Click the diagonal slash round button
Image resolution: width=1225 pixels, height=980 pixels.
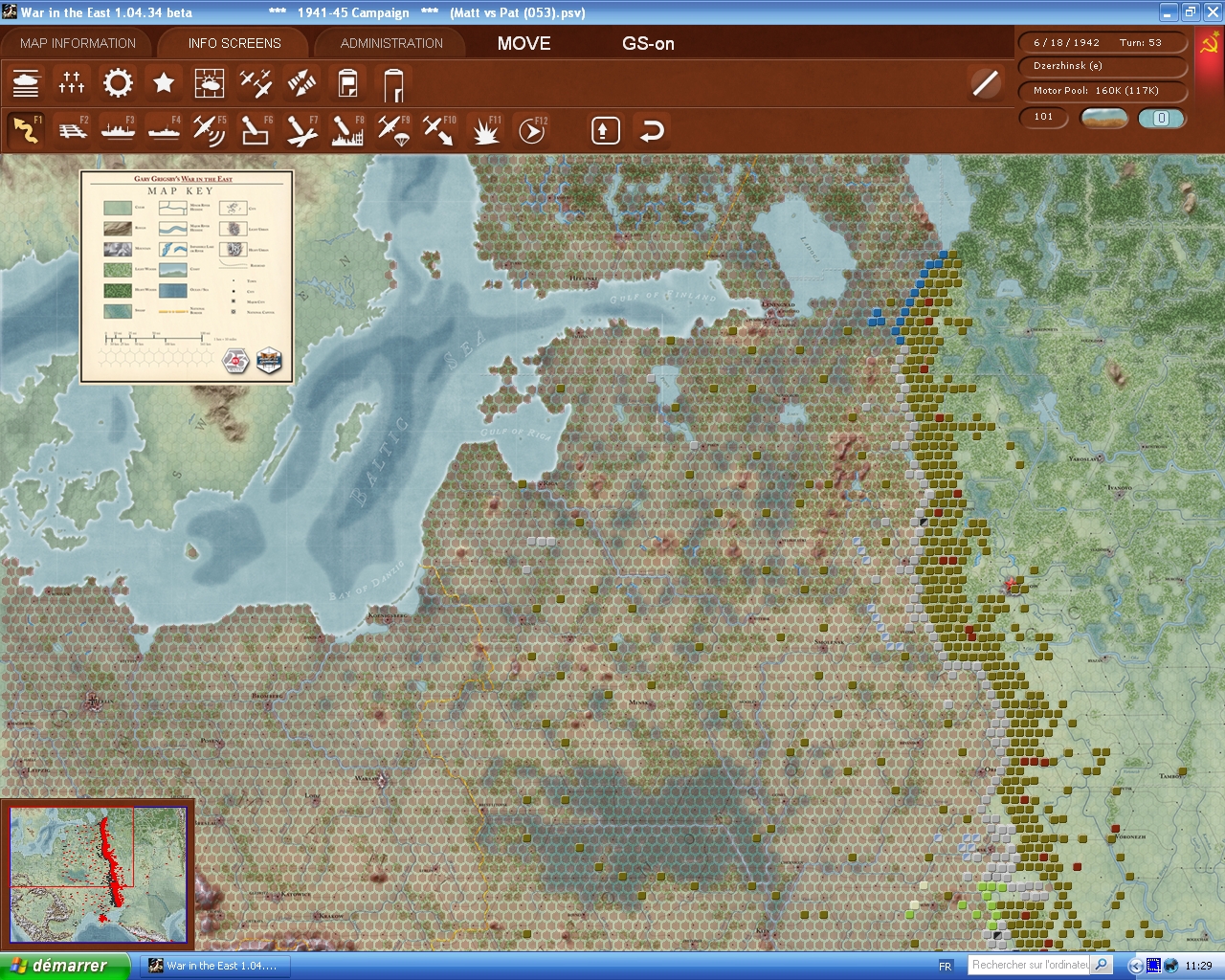tap(985, 83)
